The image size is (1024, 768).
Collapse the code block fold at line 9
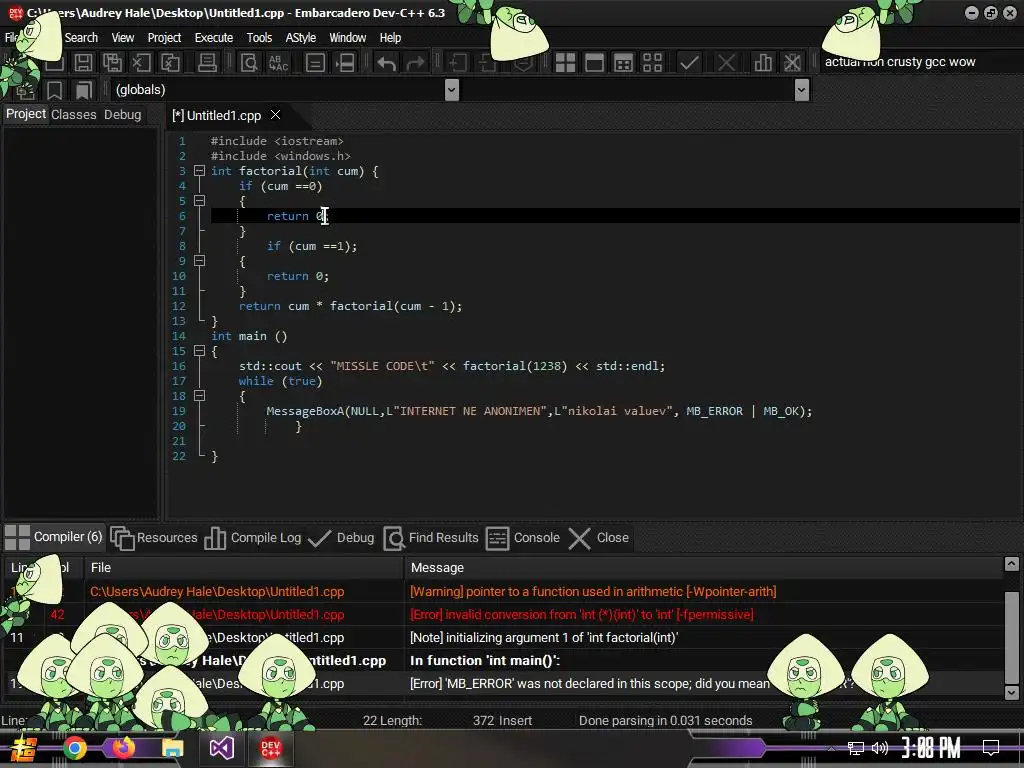(x=200, y=261)
